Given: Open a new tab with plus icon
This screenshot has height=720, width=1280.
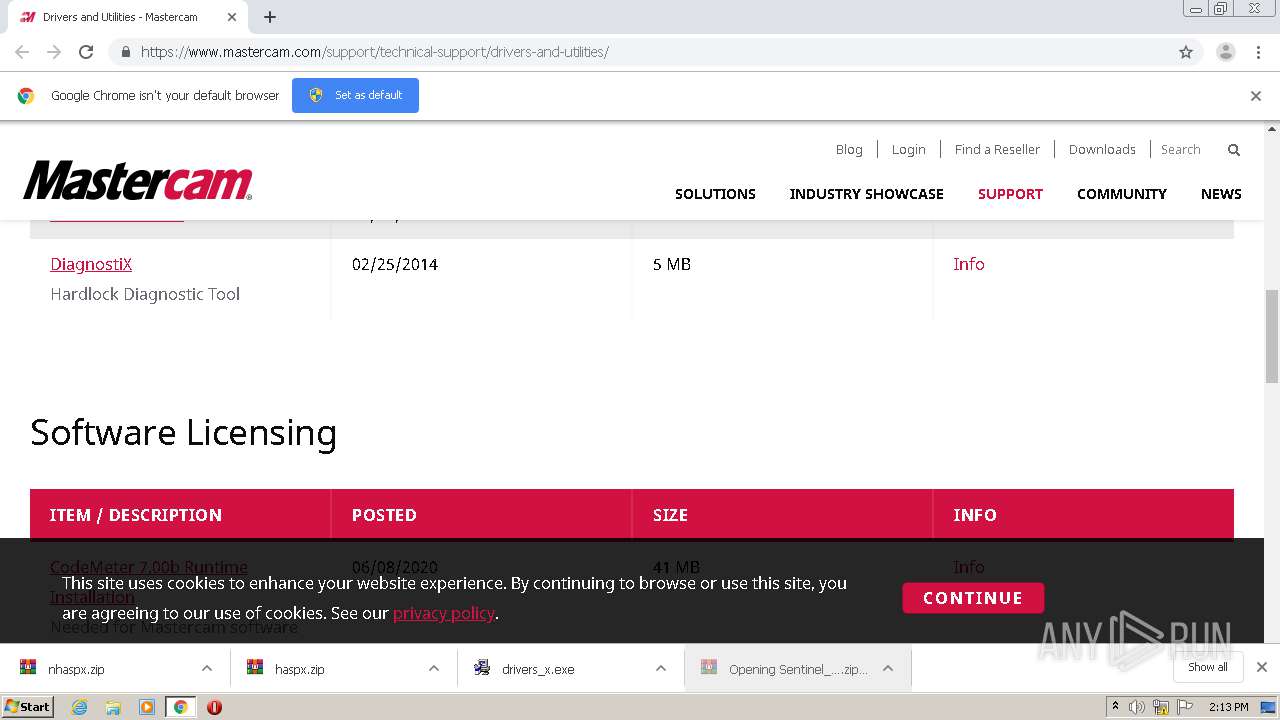Looking at the screenshot, I should (270, 17).
